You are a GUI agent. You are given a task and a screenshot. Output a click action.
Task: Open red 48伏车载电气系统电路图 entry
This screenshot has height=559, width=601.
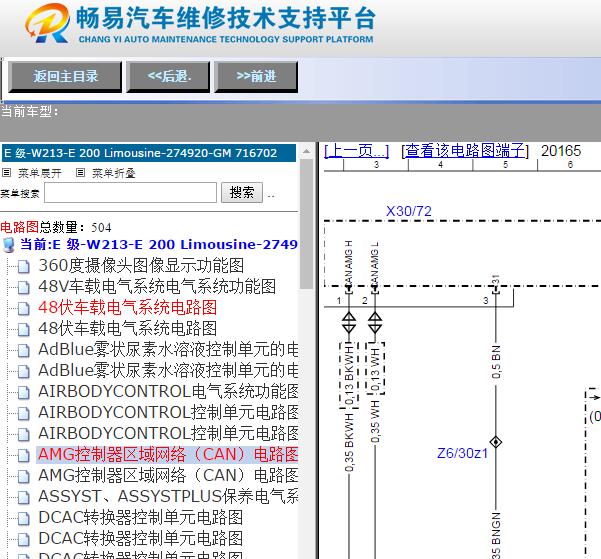pyautogui.click(x=128, y=307)
